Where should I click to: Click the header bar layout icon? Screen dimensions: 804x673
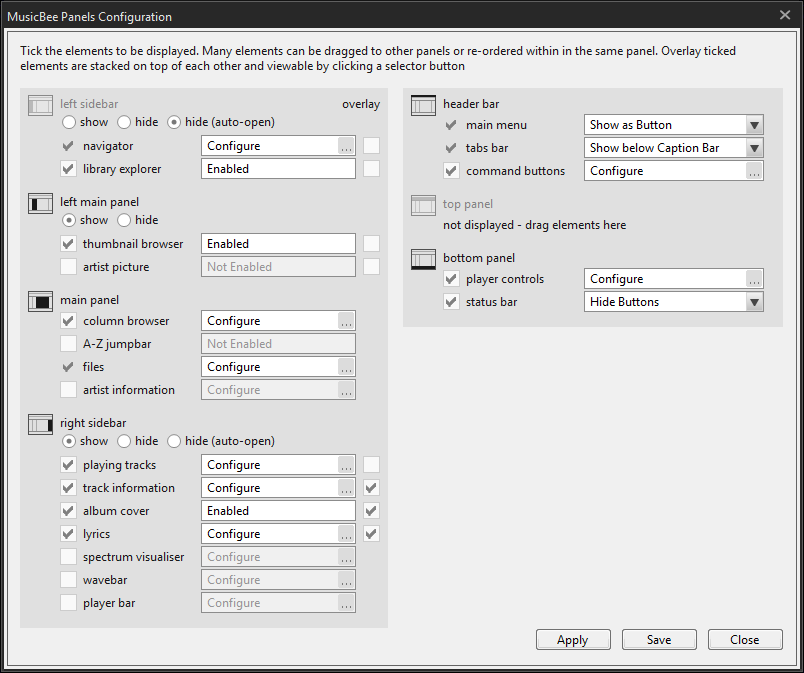pos(424,105)
